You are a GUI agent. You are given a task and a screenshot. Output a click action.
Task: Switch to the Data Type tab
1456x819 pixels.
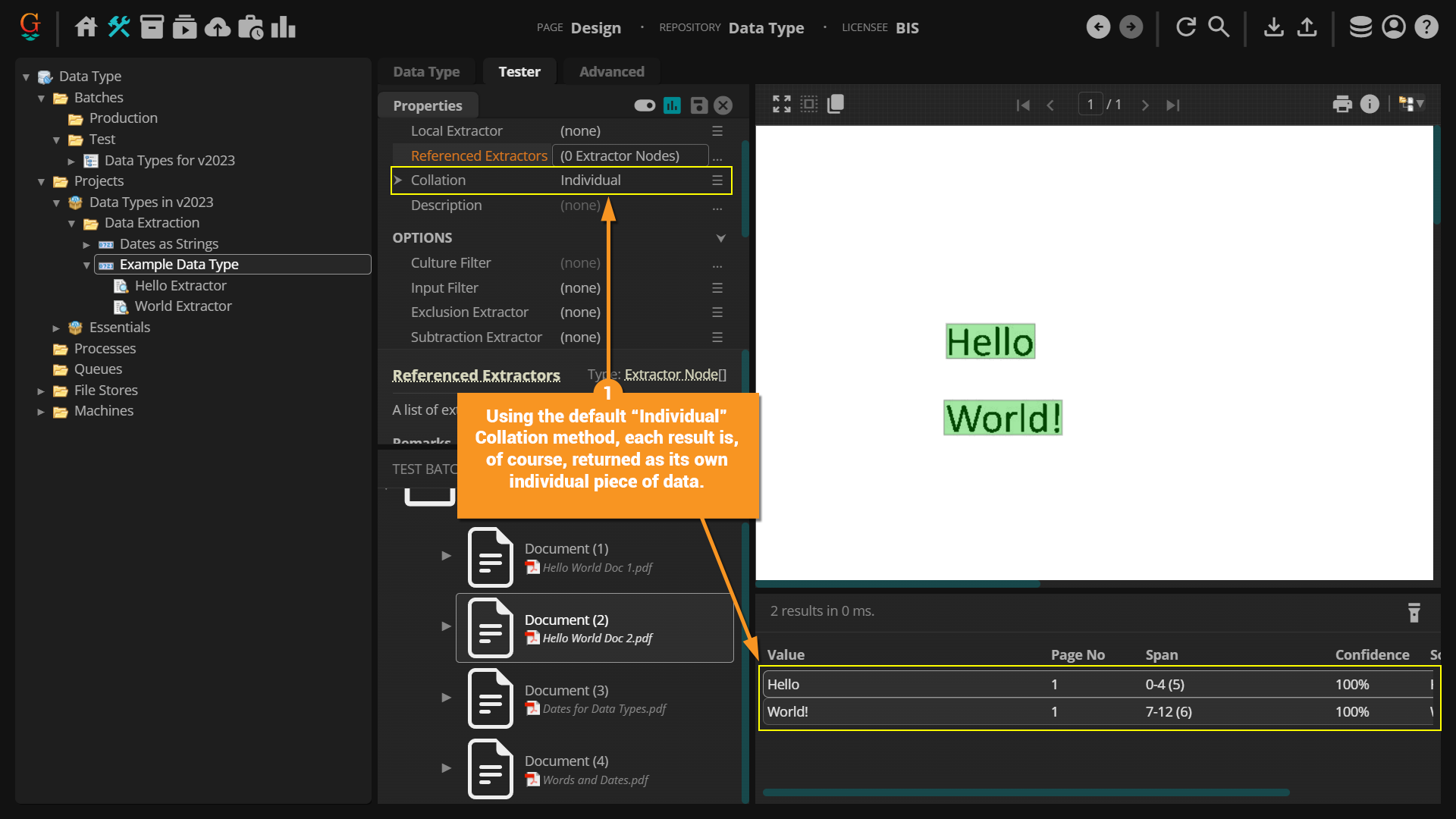pyautogui.click(x=426, y=72)
